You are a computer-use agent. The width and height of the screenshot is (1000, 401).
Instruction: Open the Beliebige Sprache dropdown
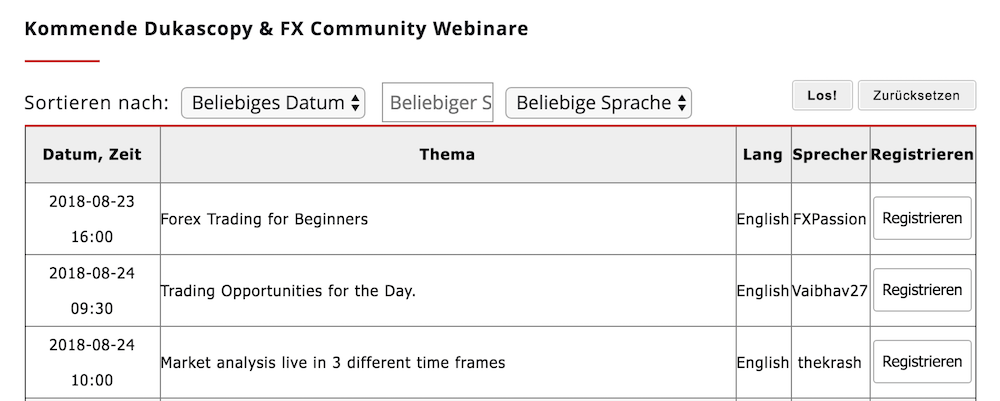[598, 103]
